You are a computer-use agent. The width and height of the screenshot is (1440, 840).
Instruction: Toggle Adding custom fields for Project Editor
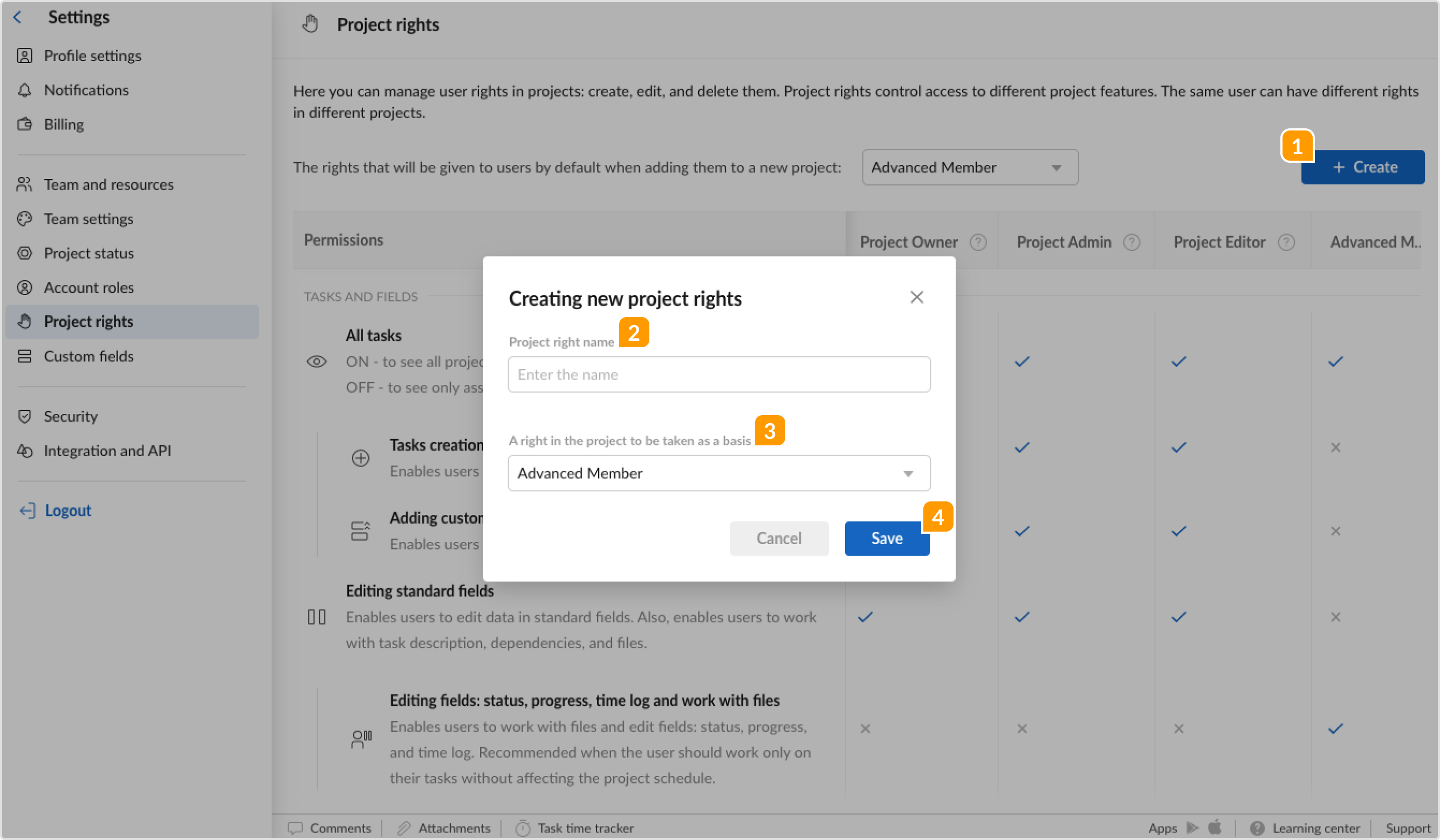(x=1178, y=532)
